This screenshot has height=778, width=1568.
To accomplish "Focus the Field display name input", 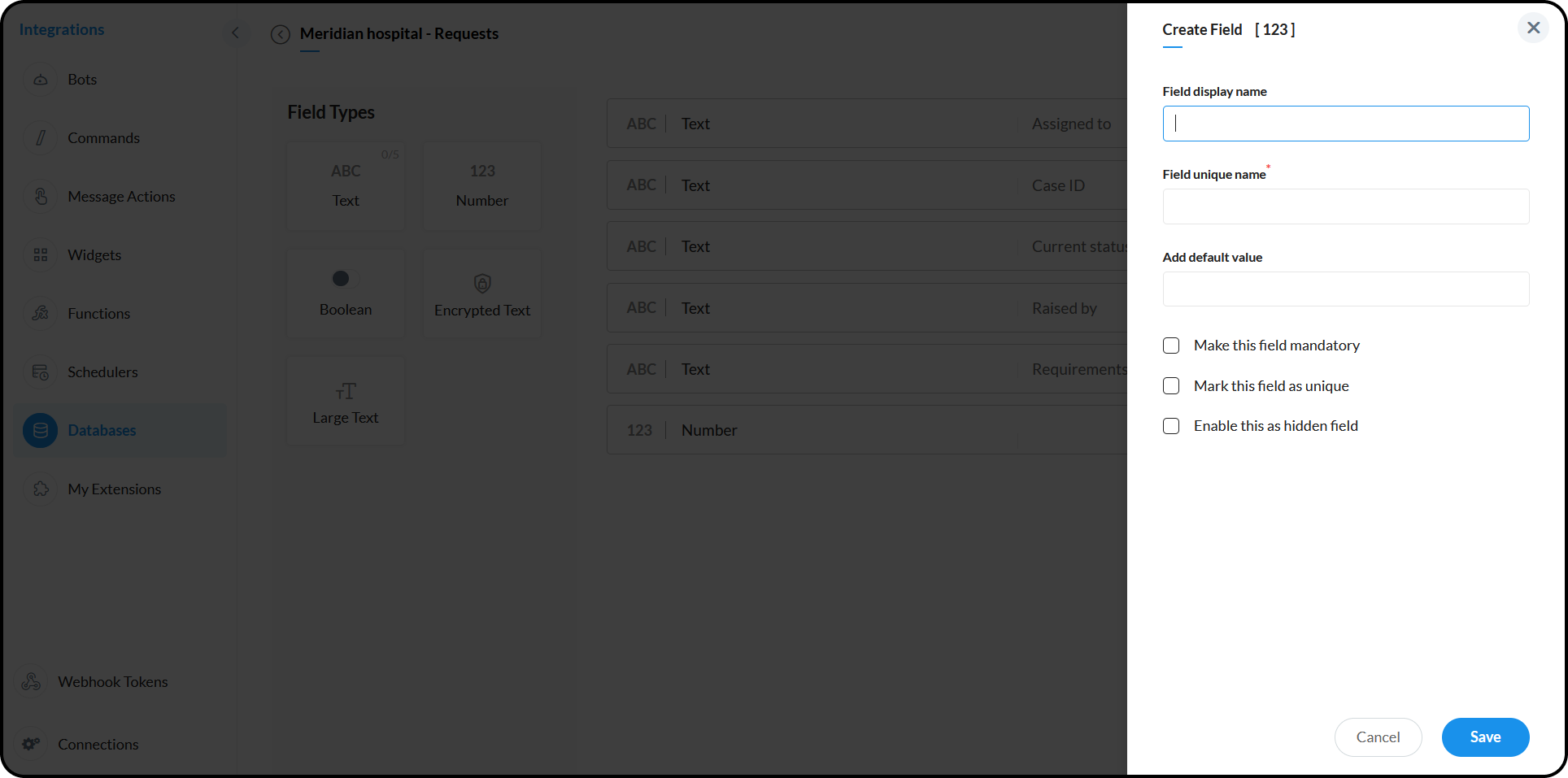I will 1346,124.
